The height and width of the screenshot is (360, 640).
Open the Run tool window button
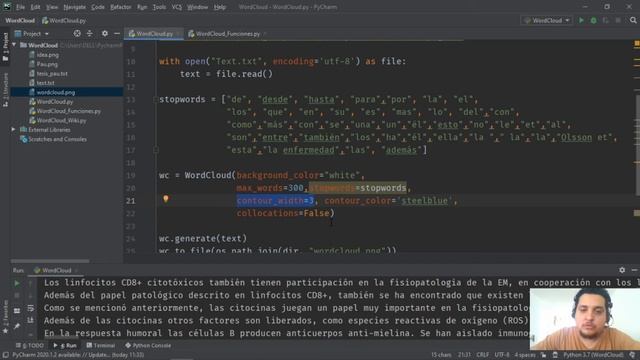tap(65, 345)
